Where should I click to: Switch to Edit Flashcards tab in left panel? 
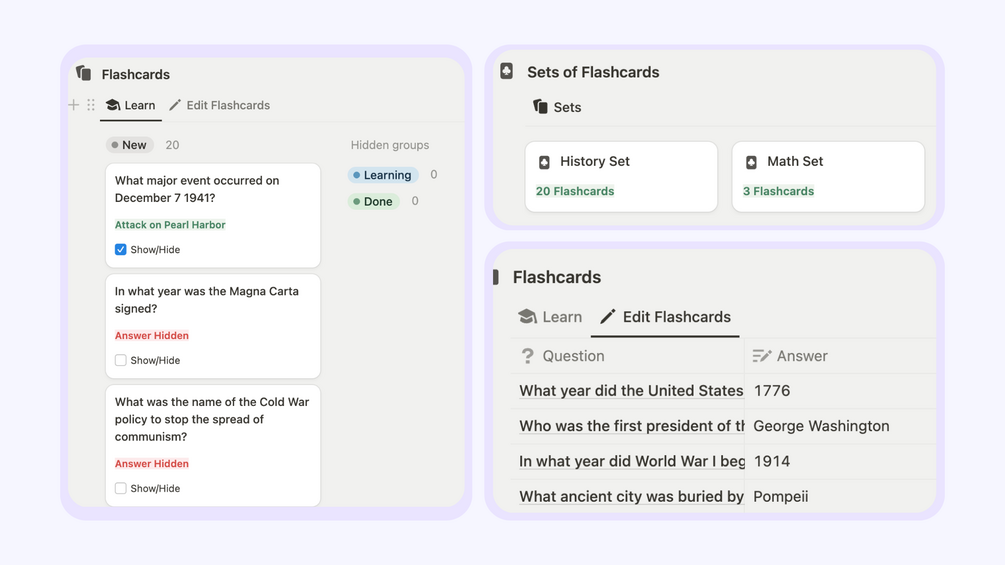pos(219,105)
